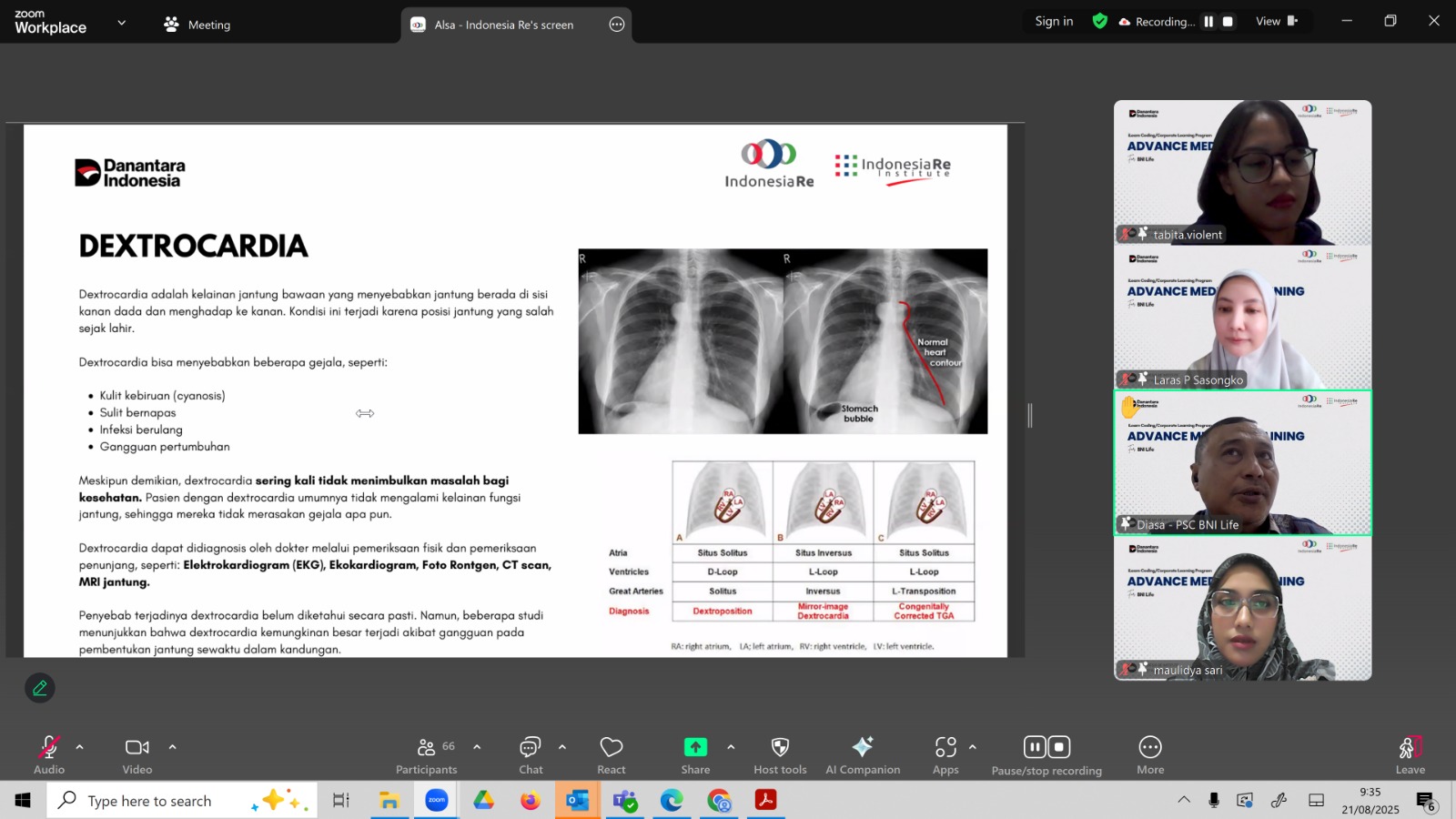Expand audio settings arrow
The width and height of the screenshot is (1456, 819).
click(80, 747)
